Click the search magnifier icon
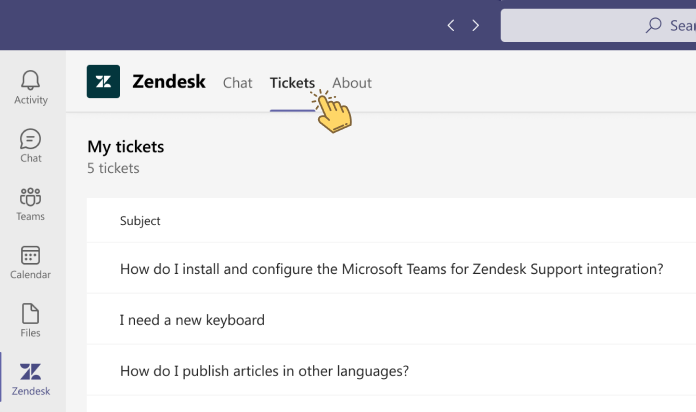 point(653,25)
